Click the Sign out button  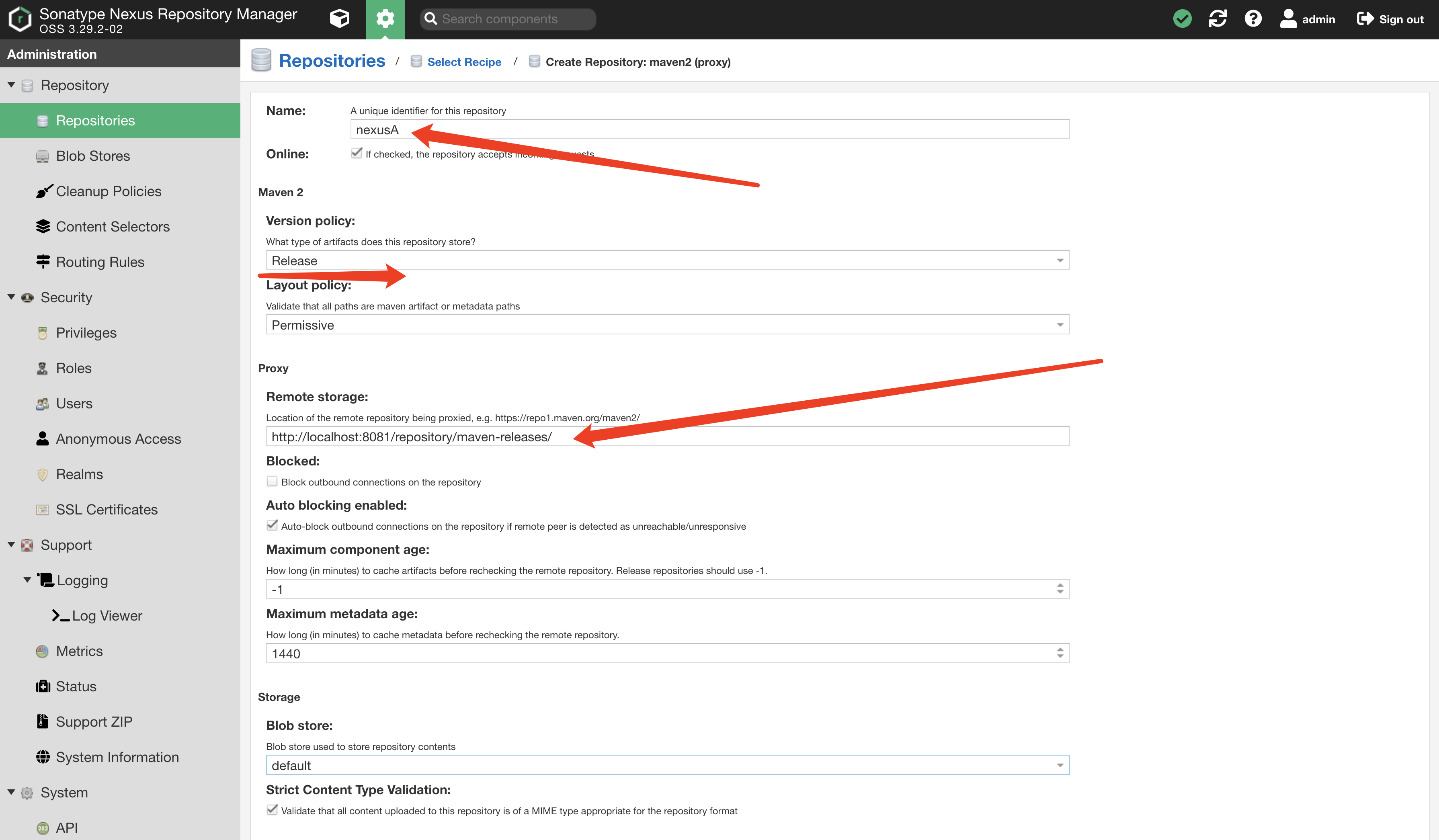click(1390, 19)
